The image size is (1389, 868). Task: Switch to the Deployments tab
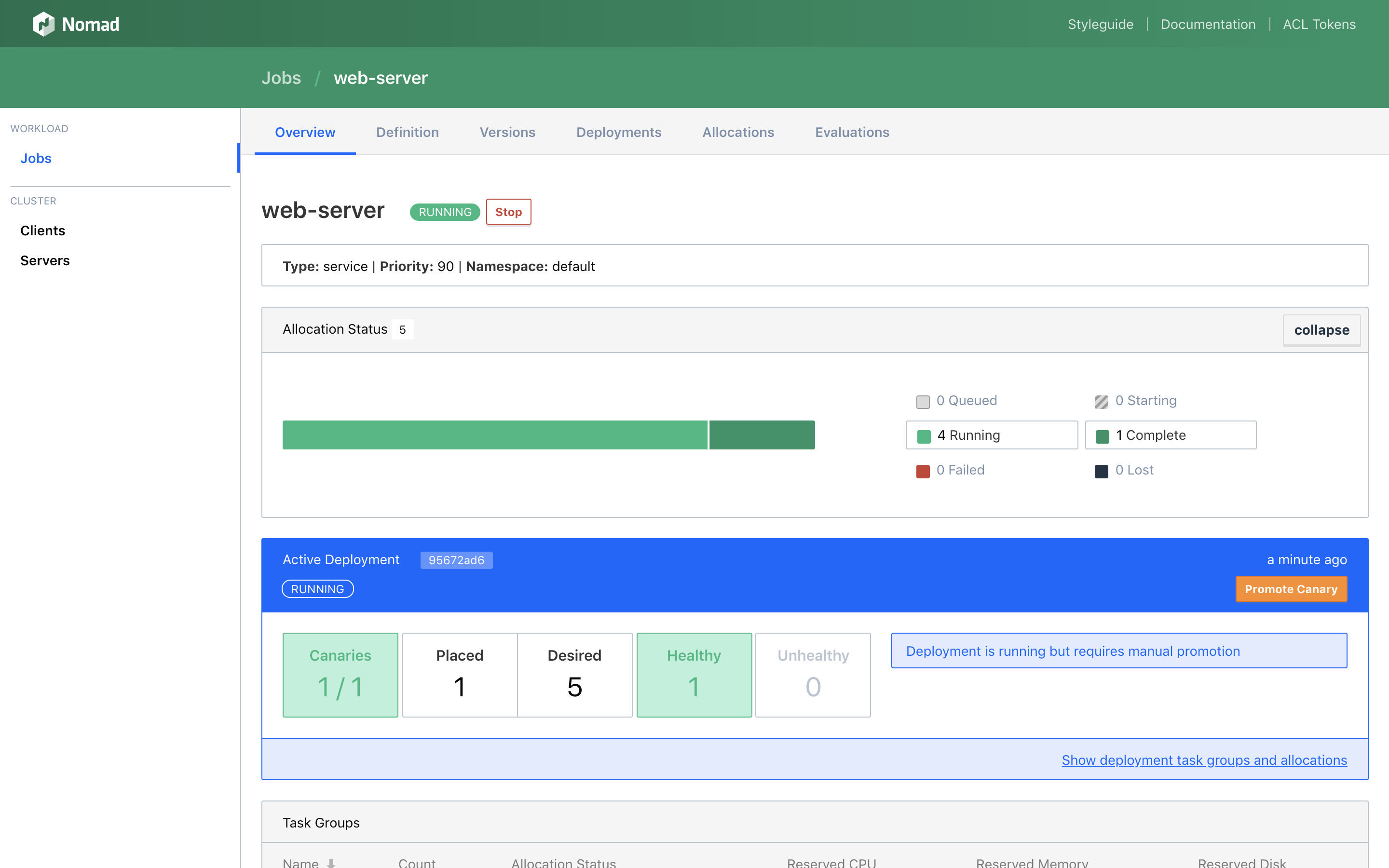(618, 133)
